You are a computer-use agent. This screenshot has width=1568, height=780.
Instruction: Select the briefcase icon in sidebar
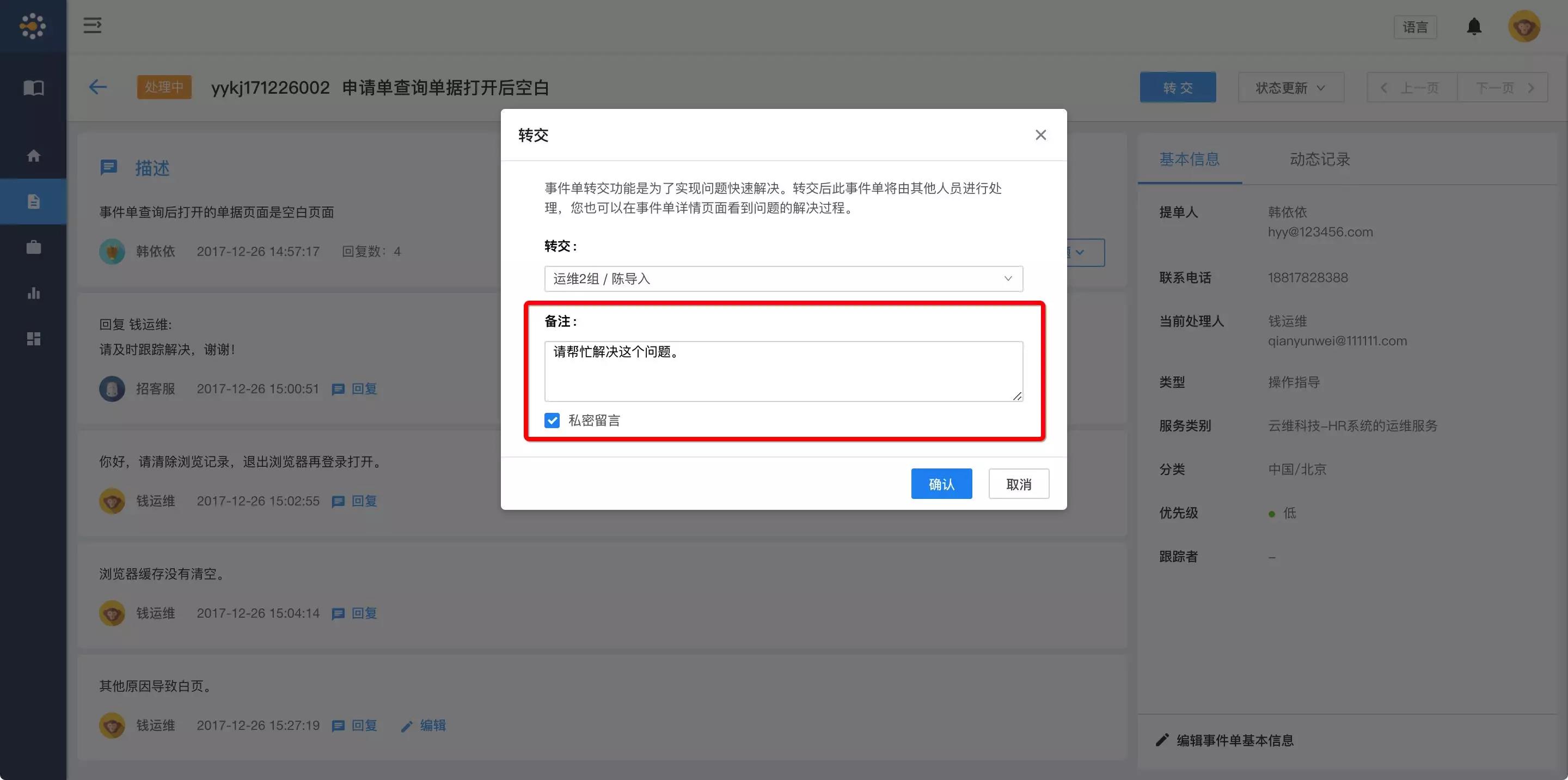pos(33,247)
